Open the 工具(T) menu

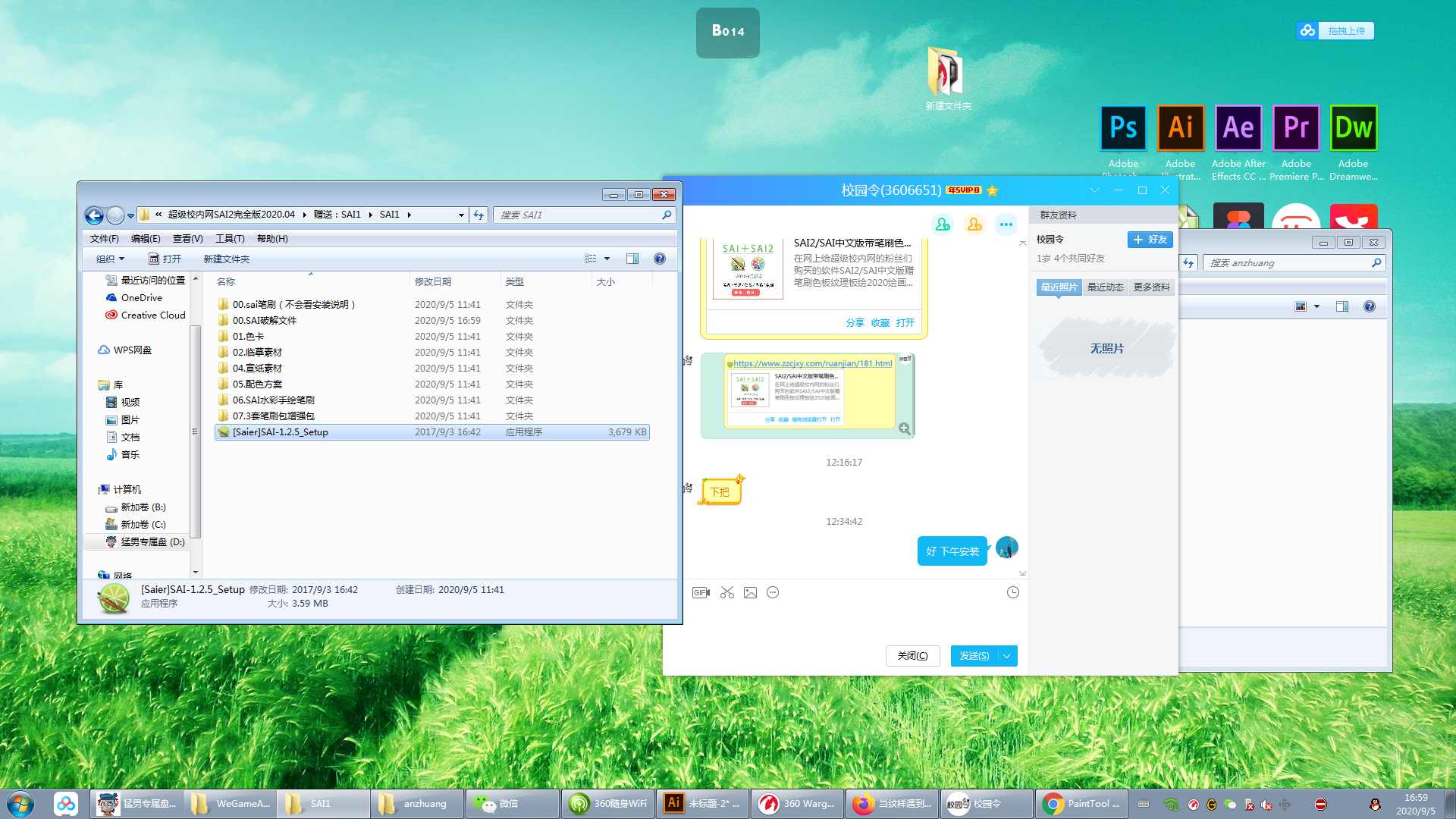[230, 238]
